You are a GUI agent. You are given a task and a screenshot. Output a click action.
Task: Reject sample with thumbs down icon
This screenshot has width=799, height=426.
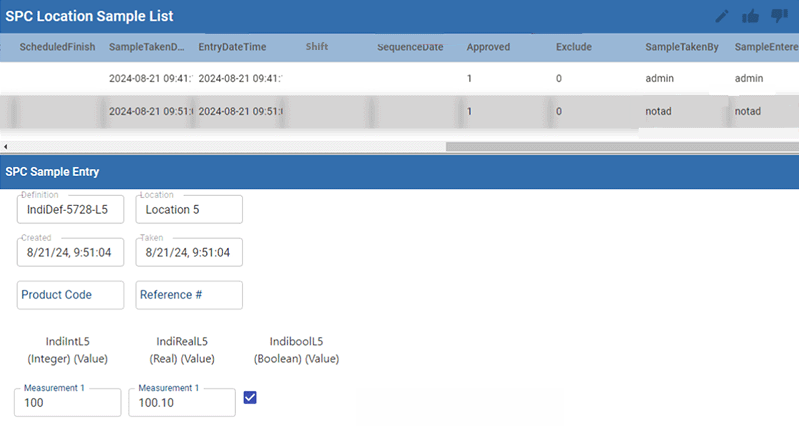(x=779, y=16)
